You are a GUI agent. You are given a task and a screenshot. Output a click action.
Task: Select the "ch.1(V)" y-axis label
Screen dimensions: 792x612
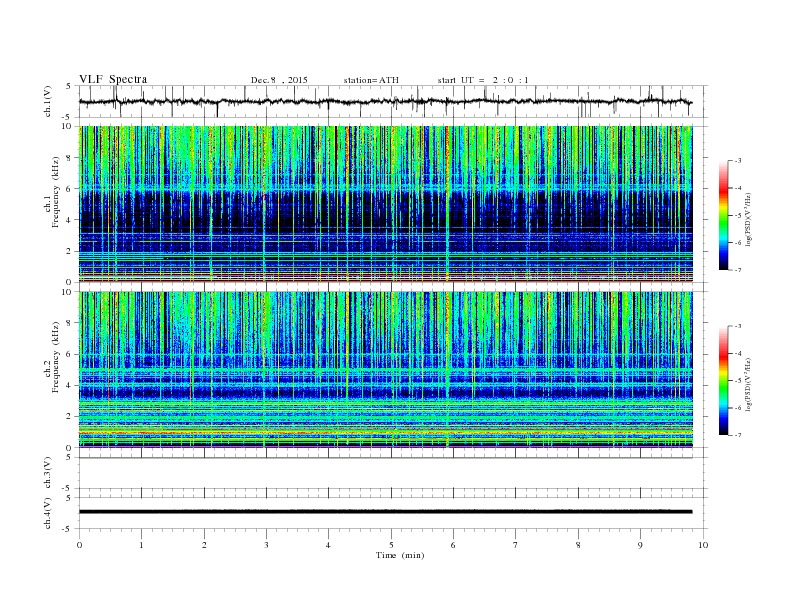tap(48, 102)
